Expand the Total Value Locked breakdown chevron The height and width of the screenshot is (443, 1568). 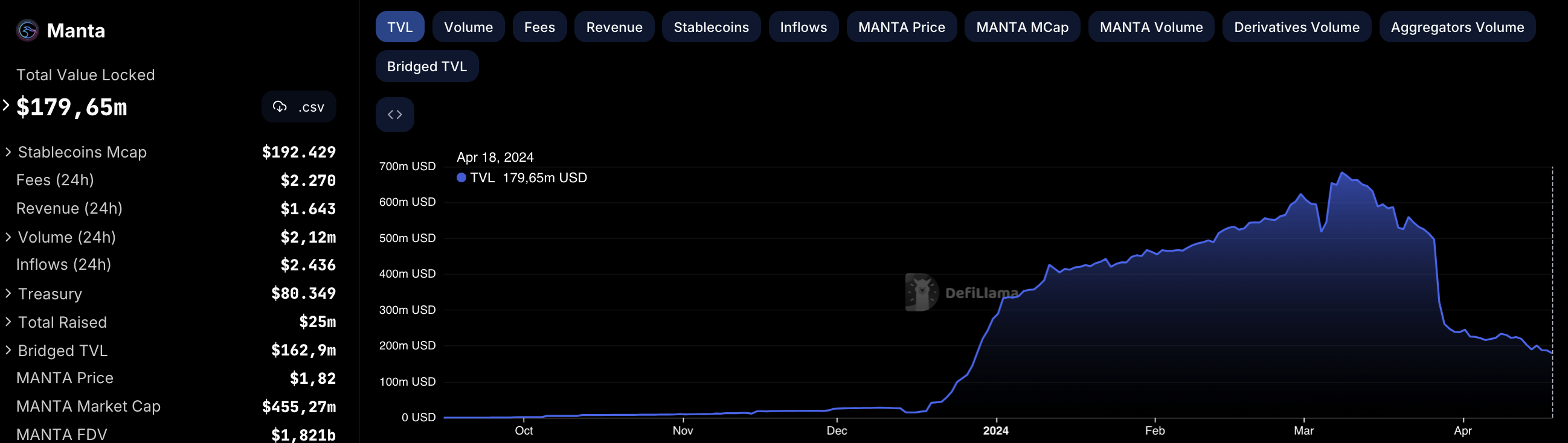[6, 105]
